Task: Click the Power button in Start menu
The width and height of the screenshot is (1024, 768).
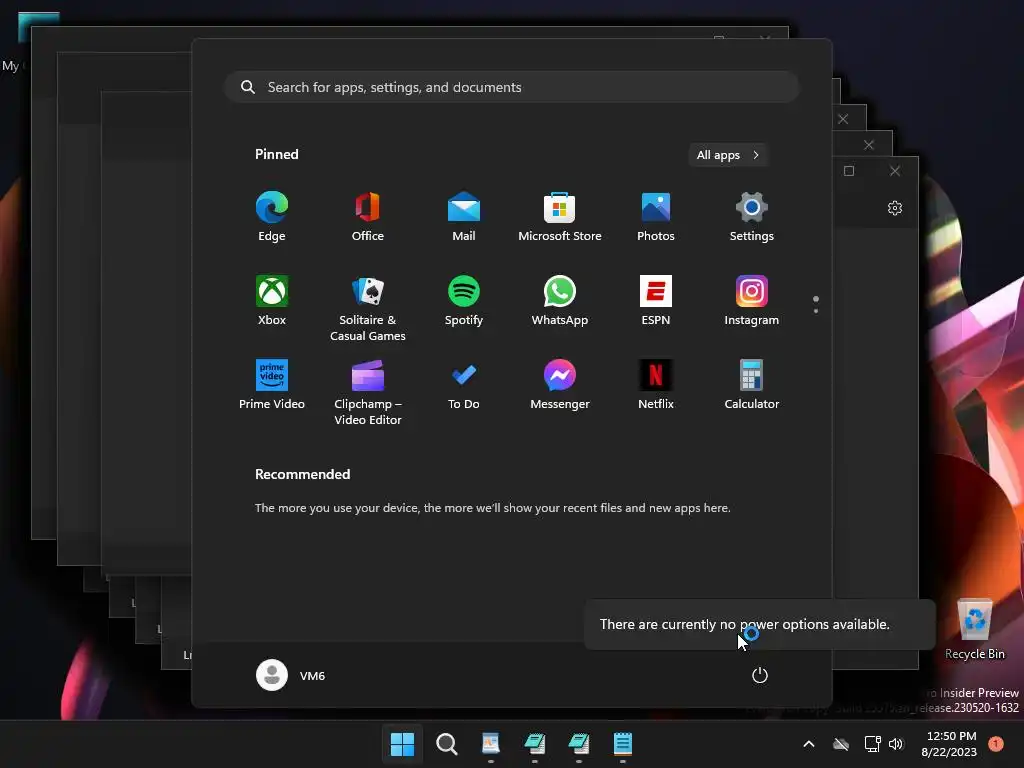Action: [760, 675]
